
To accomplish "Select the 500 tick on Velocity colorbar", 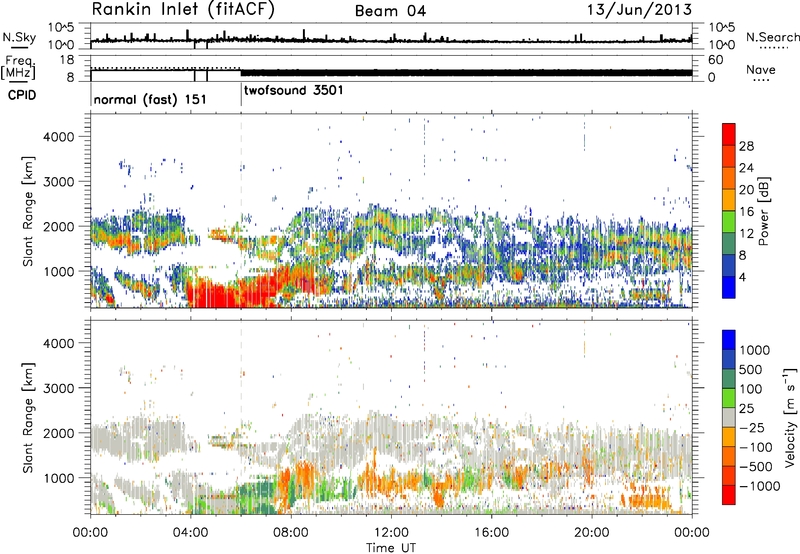I will 751,369.
